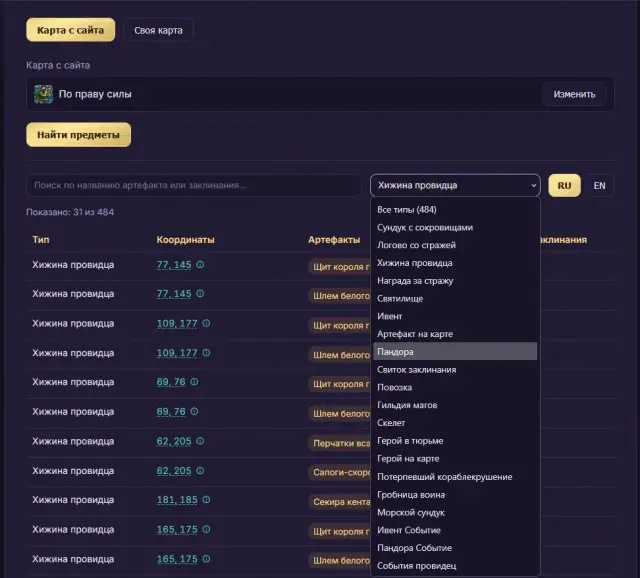The height and width of the screenshot is (578, 640).
Task: Open coordinates link 165, 175 in 'Щит короля' row
Action: point(177,530)
